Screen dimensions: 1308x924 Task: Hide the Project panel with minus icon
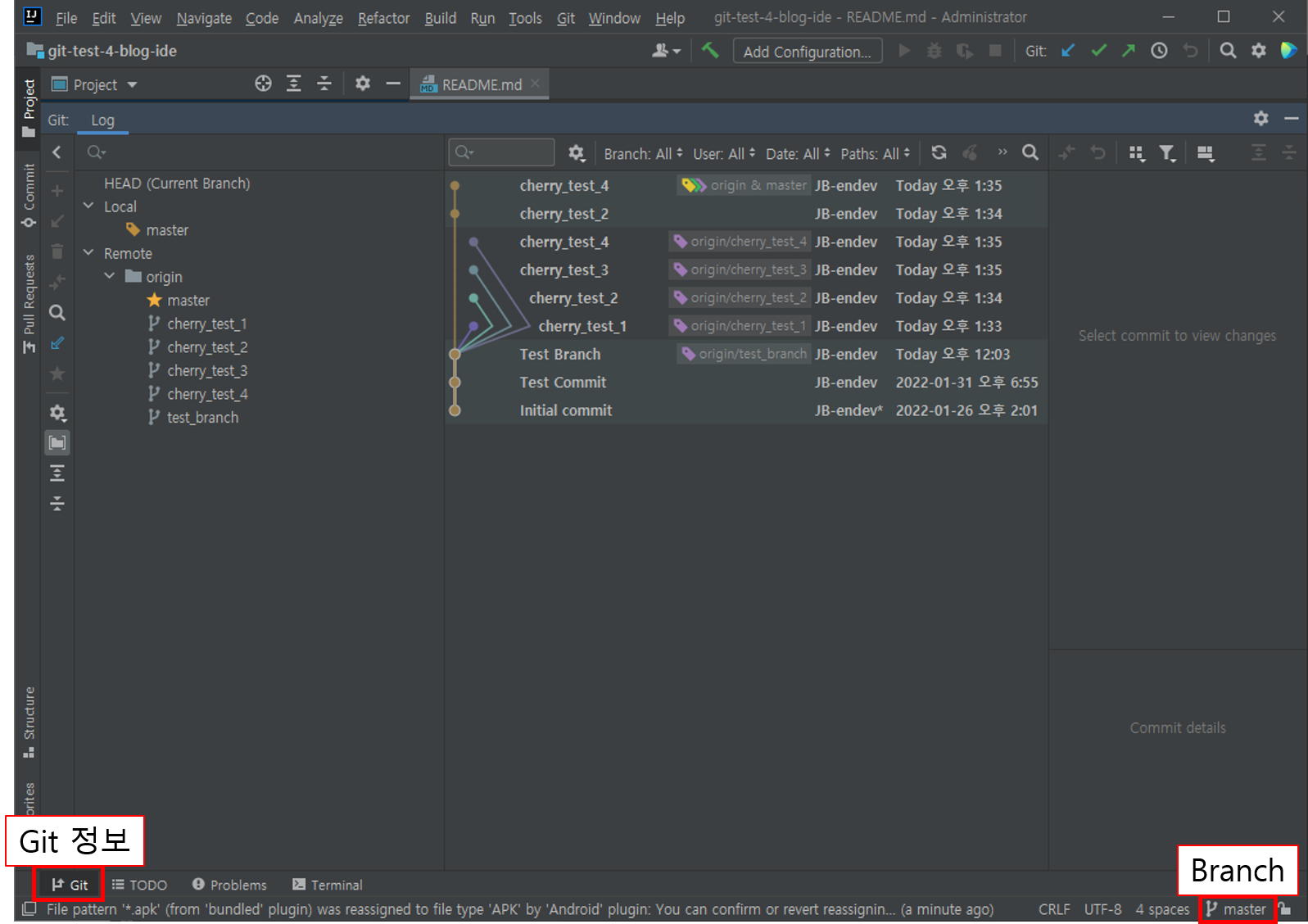(x=393, y=84)
